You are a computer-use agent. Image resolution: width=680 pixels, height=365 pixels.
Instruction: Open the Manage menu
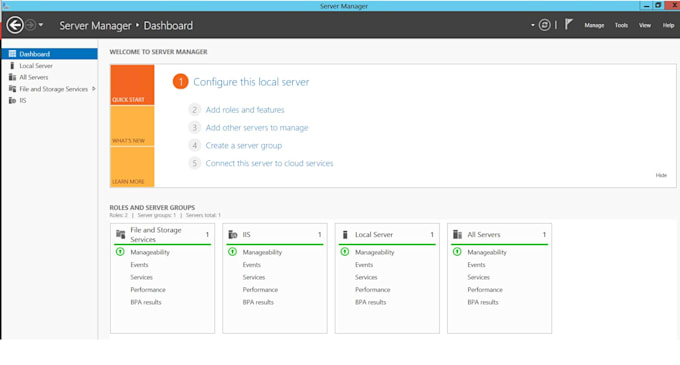point(594,26)
